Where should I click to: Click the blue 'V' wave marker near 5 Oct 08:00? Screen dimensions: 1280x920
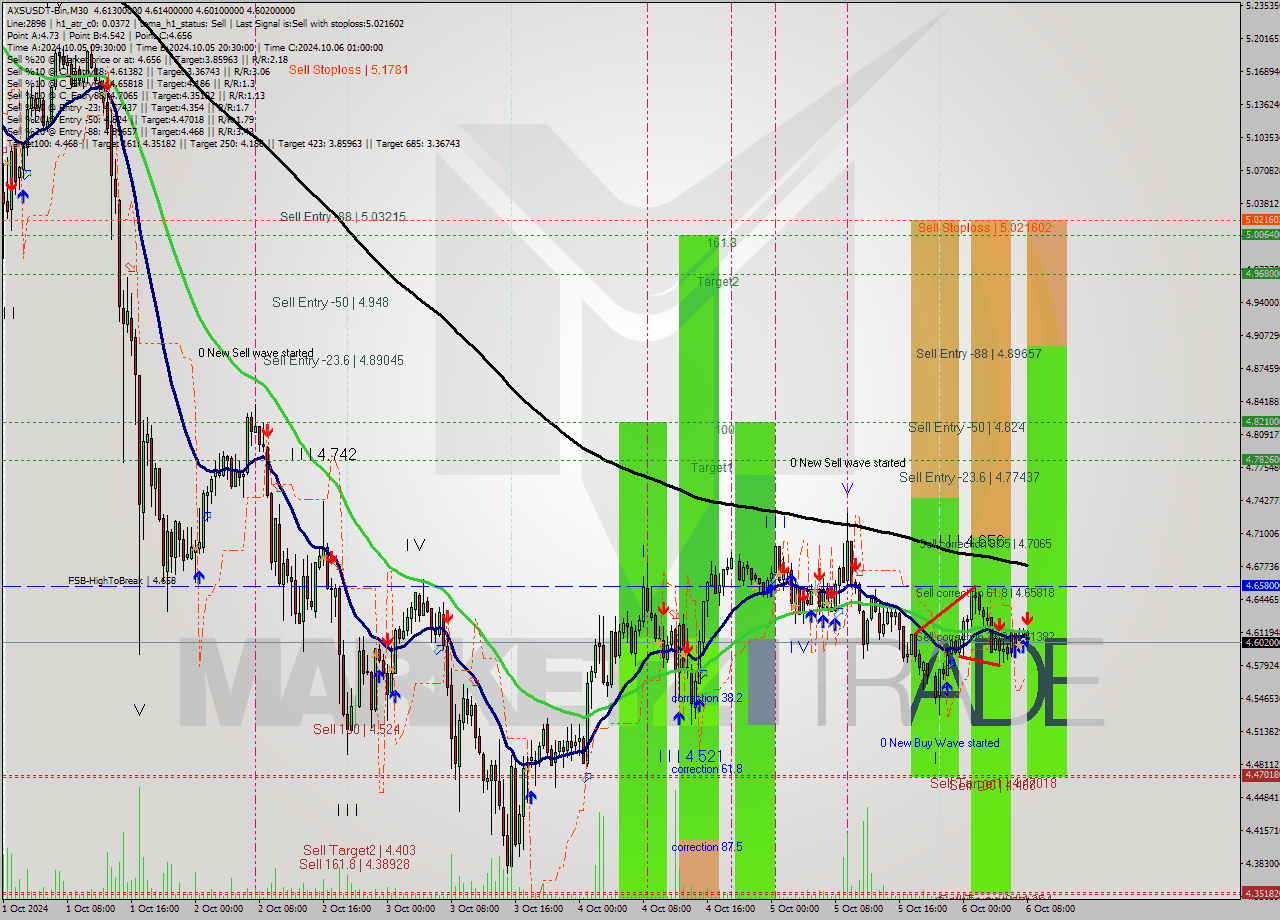[x=847, y=489]
